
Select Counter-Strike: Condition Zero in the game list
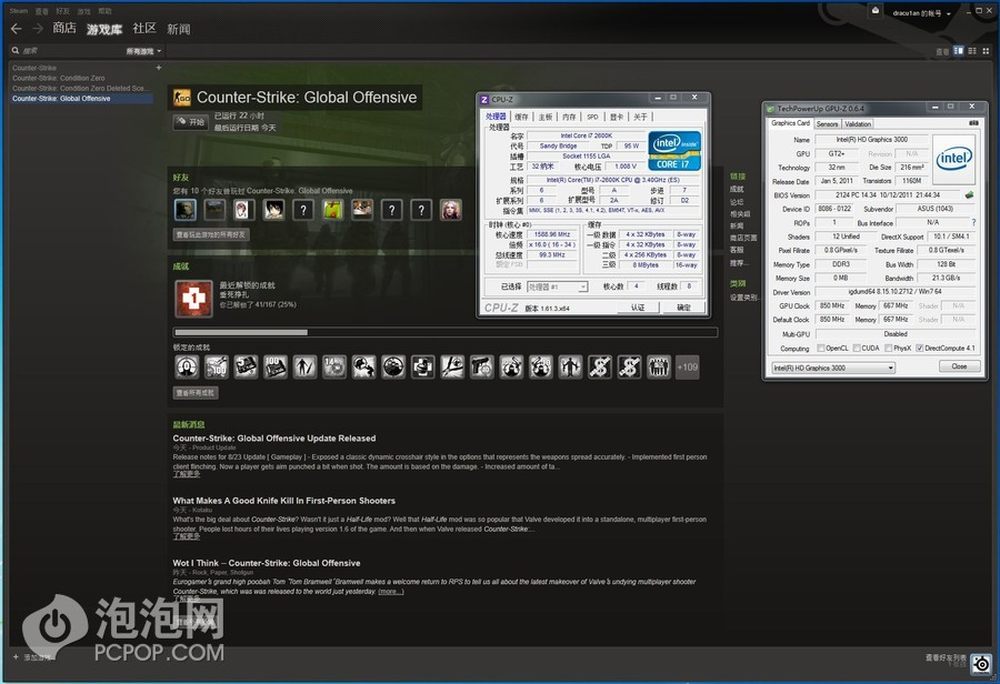[59, 78]
